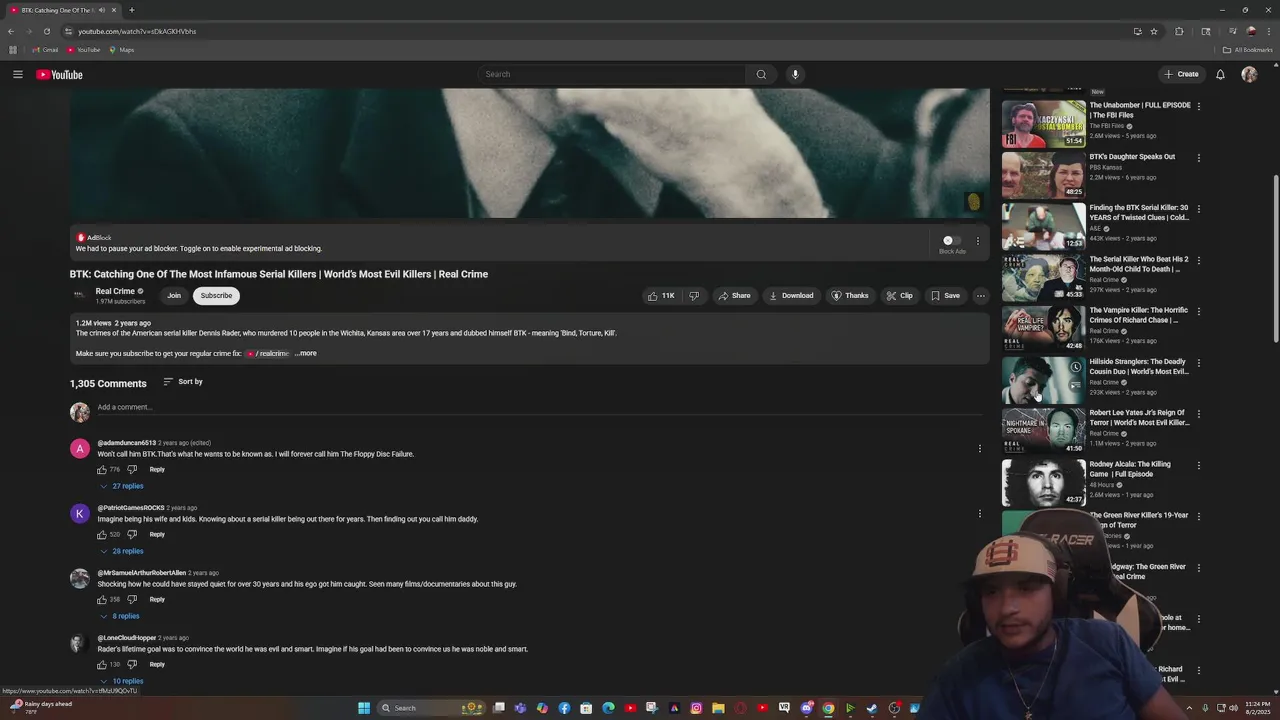Open the /realcrime link in the description
The height and width of the screenshot is (720, 1280).
point(268,354)
